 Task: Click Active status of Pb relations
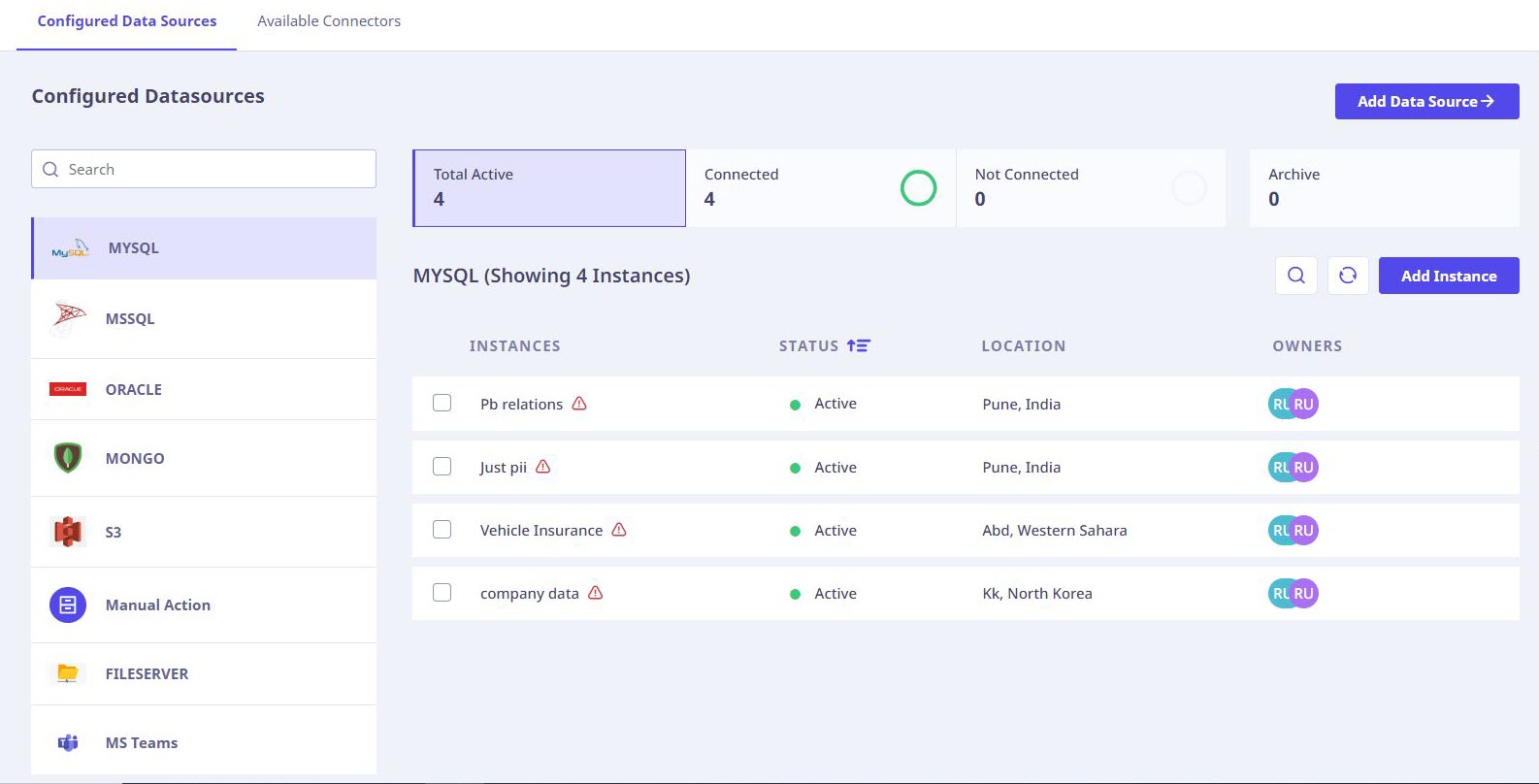824,404
